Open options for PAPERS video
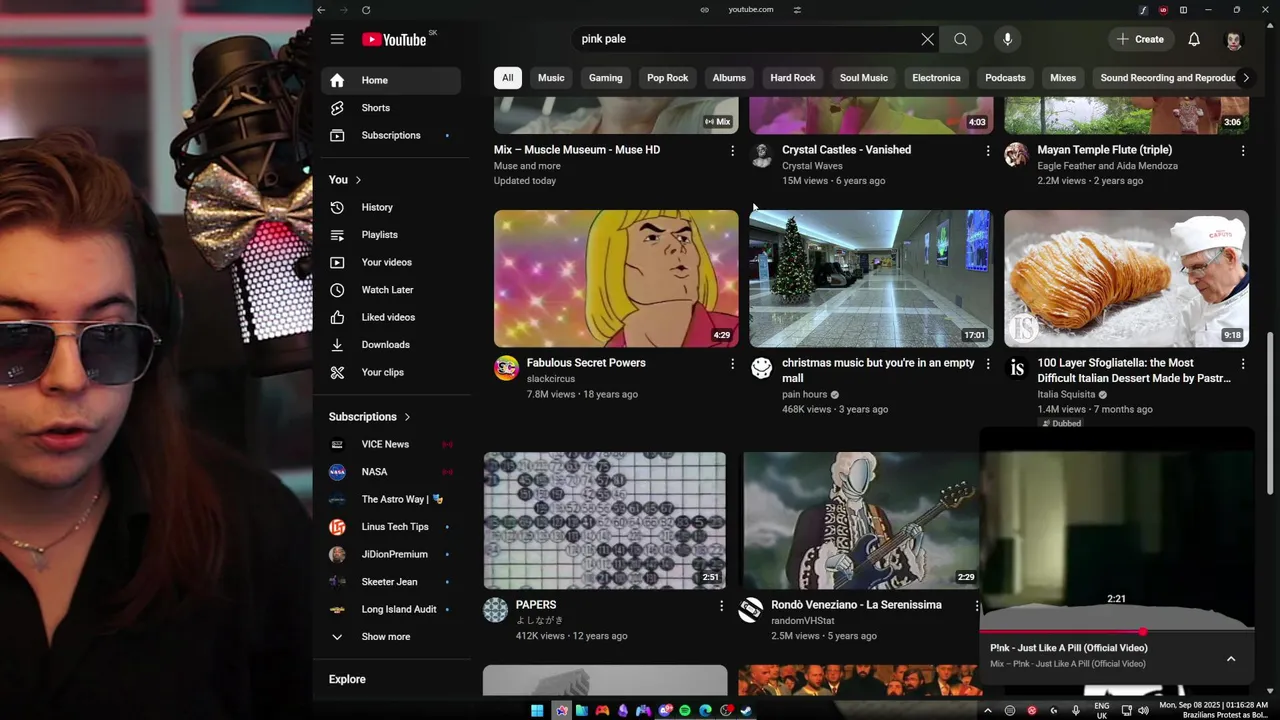Screen dimensions: 1280x720 (721, 606)
